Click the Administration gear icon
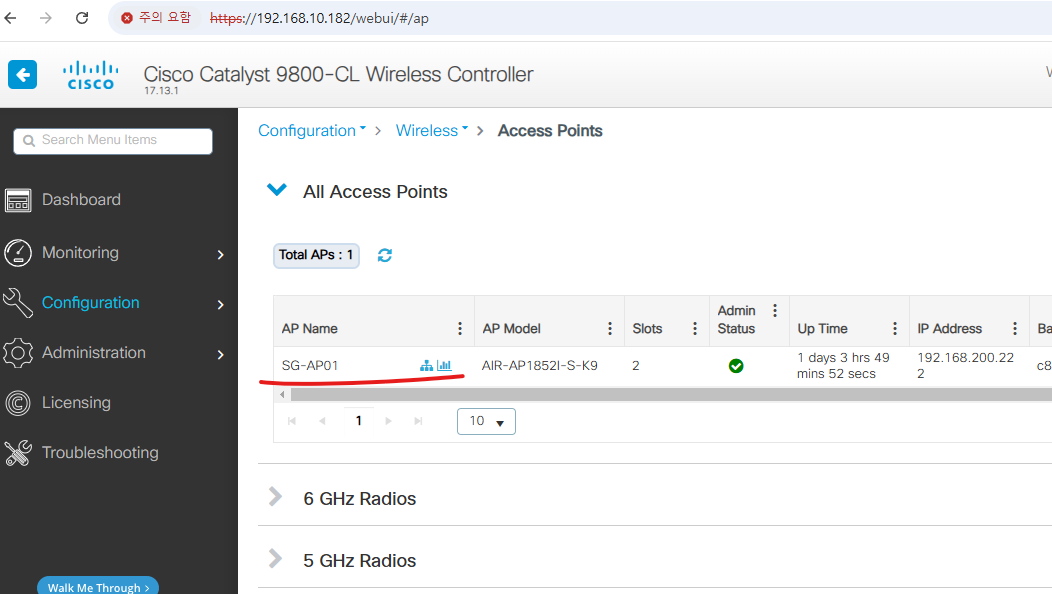The image size is (1052, 594). (18, 353)
